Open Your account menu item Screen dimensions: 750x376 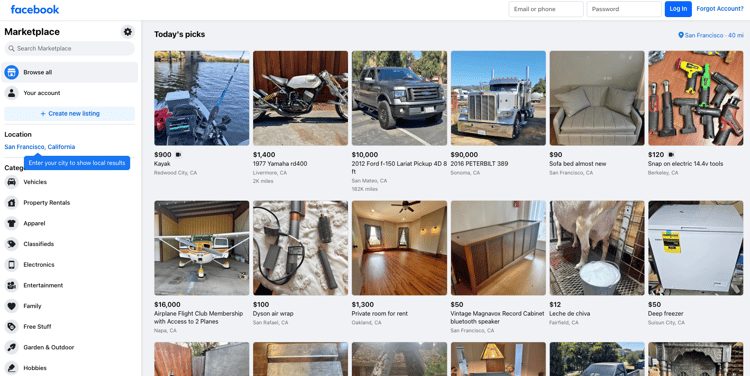pos(69,93)
